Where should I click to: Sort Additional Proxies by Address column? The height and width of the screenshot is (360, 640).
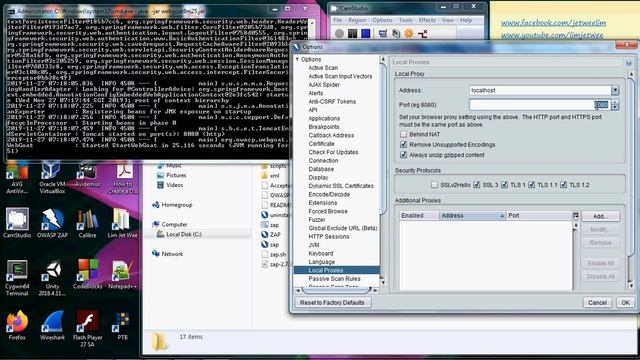[472, 216]
